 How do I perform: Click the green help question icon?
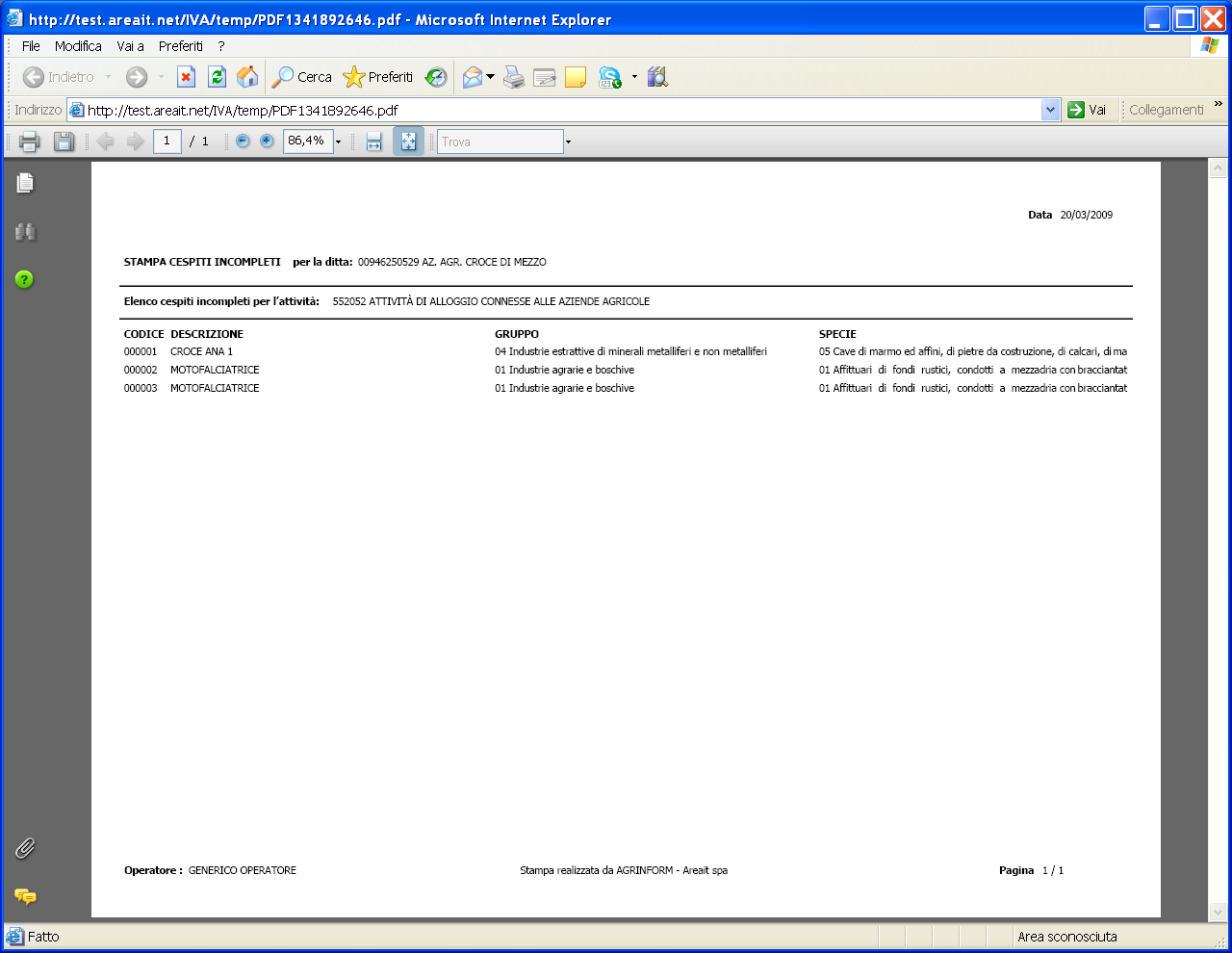click(x=25, y=279)
